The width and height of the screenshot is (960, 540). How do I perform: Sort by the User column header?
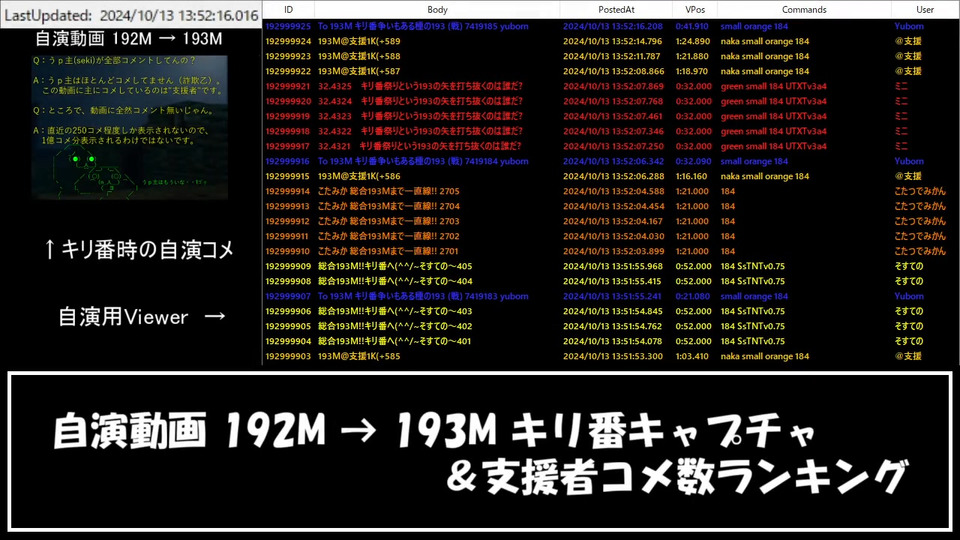pos(924,10)
